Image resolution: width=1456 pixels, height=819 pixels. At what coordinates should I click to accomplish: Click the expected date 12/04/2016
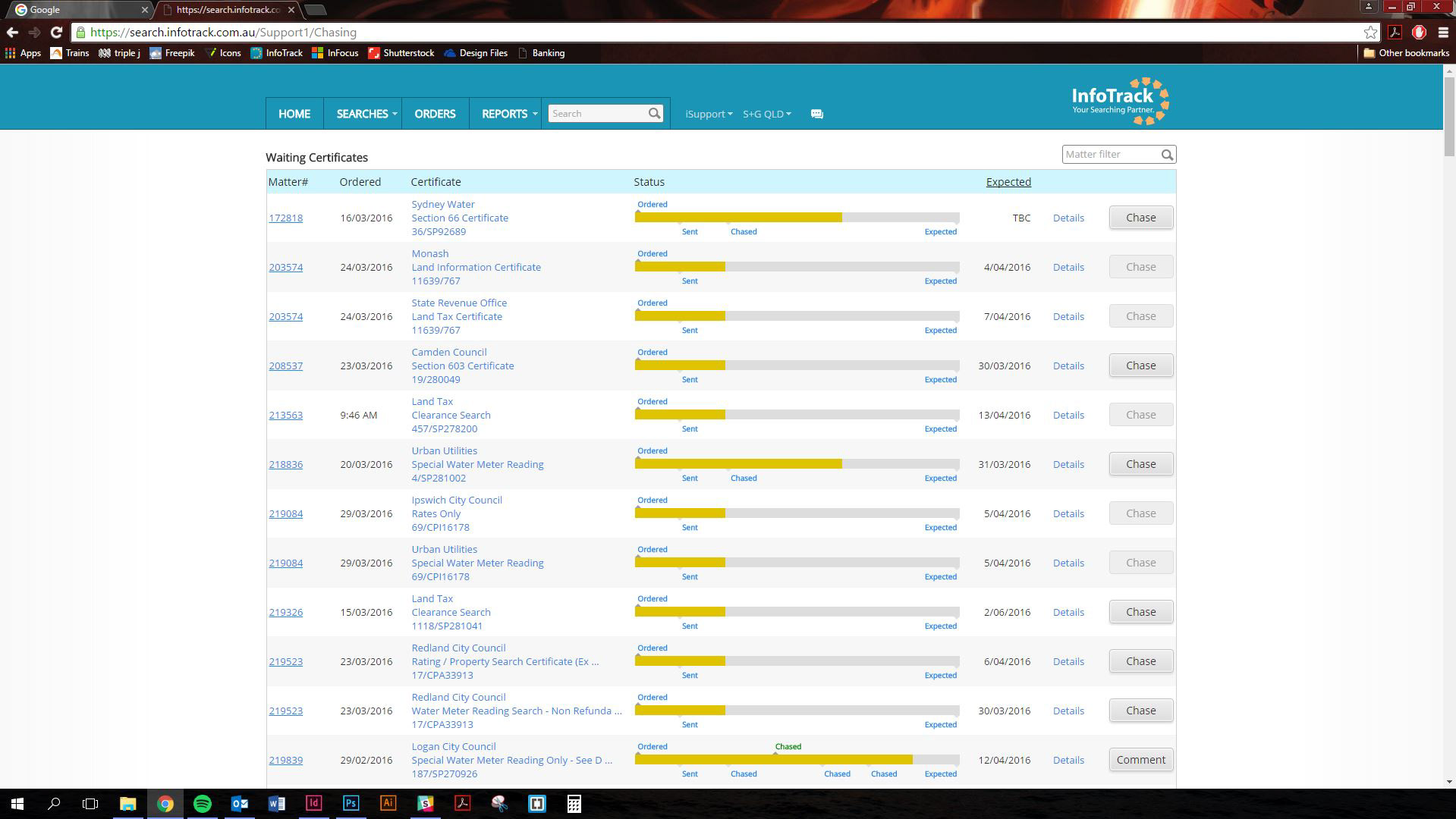(x=1005, y=761)
